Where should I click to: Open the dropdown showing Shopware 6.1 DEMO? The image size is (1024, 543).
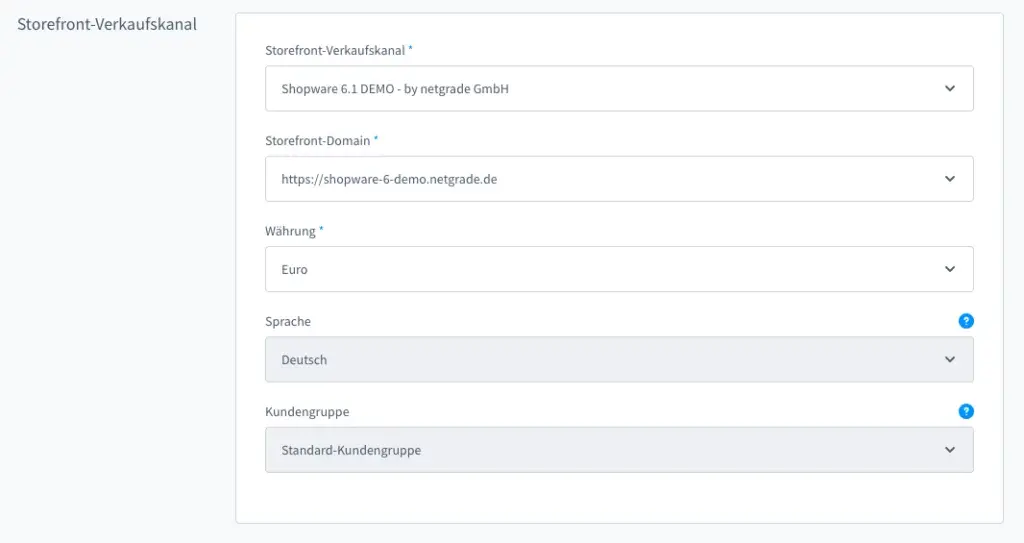click(600, 89)
